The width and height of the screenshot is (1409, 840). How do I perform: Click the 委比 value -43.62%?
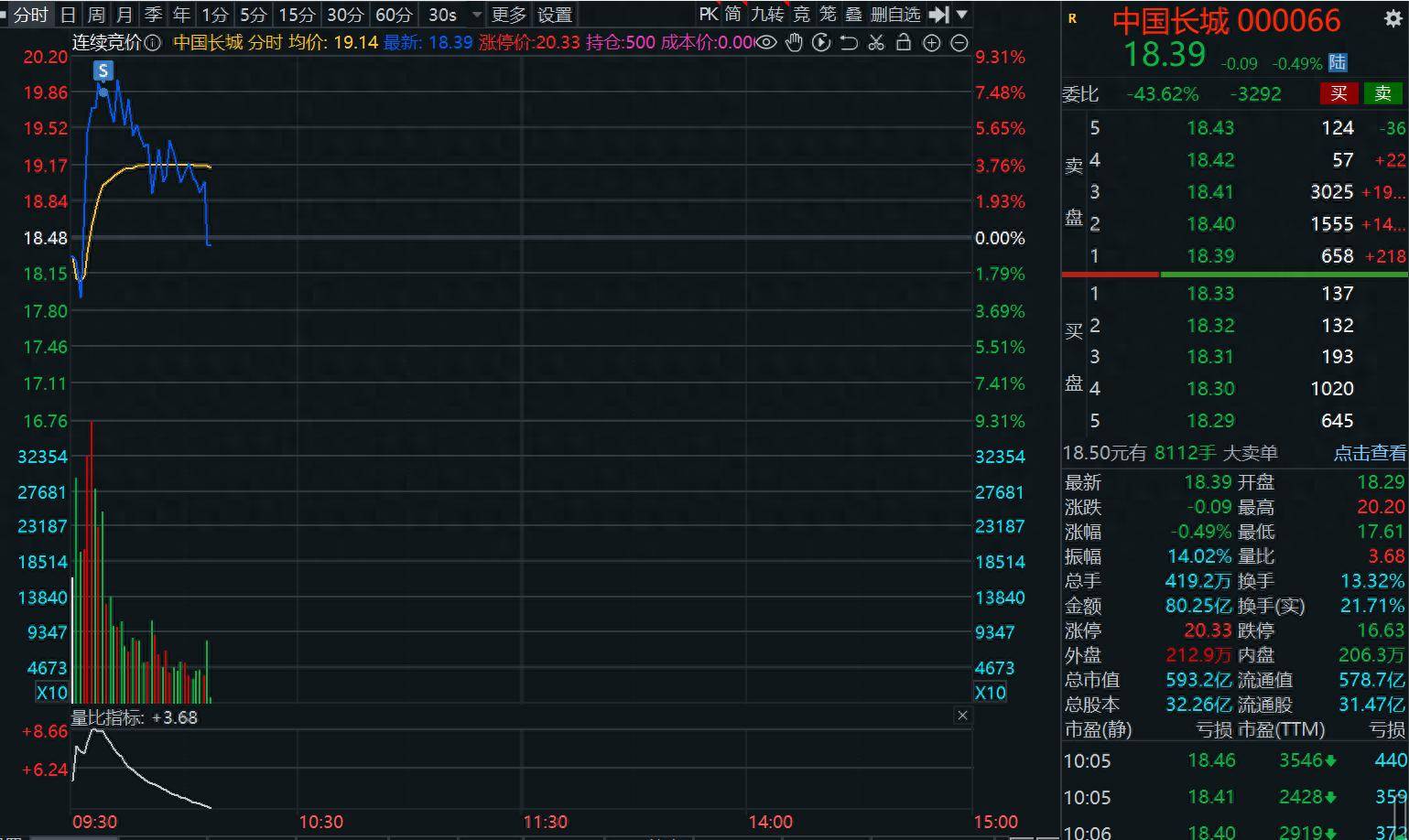(1162, 93)
